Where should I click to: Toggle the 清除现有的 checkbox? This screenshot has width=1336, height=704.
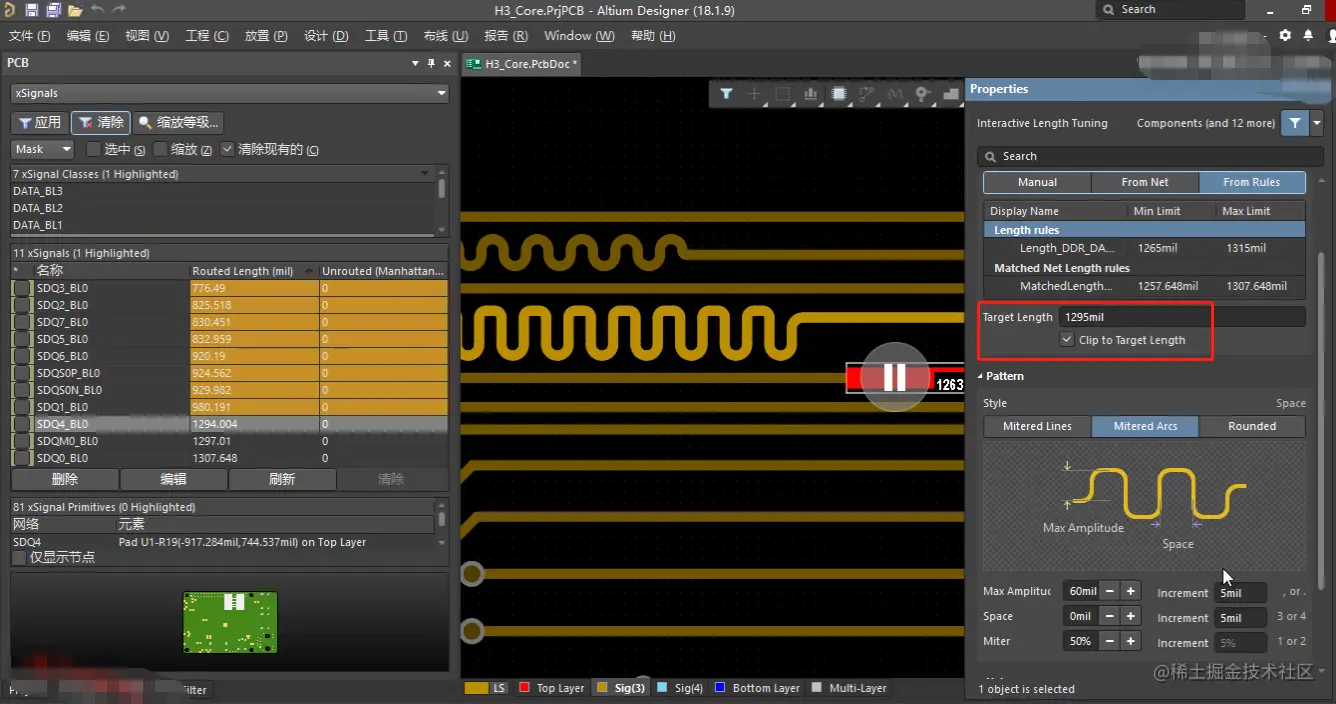(227, 149)
